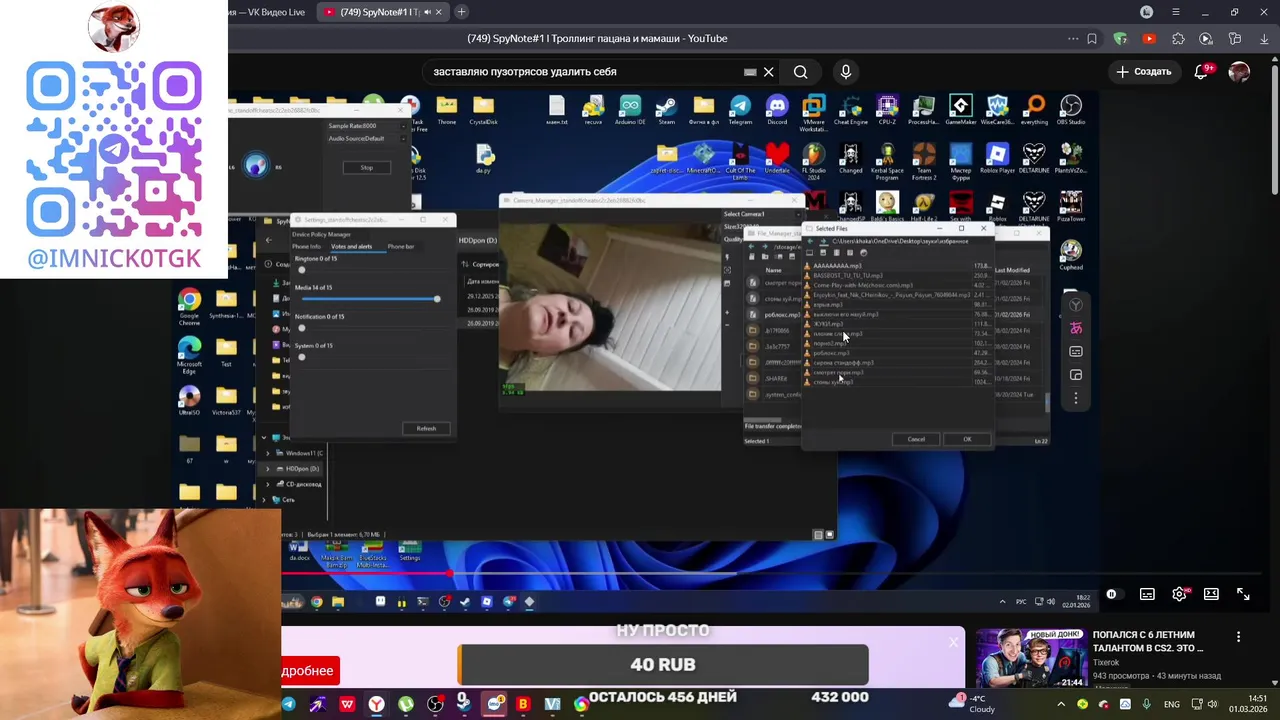This screenshot has width=1280, height=720.
Task: Open a new browser tab
Action: [461, 12]
